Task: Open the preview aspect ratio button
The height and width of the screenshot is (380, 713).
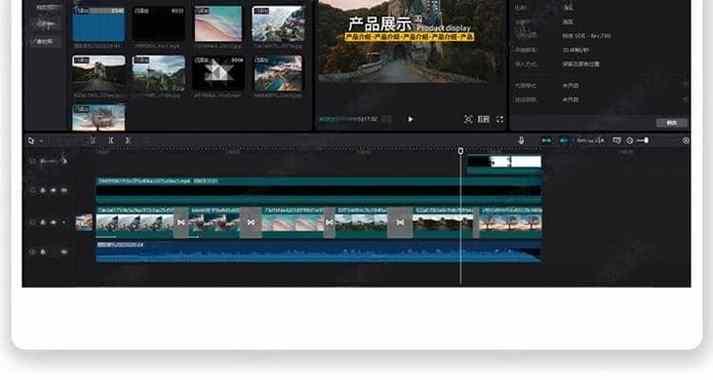Action: (483, 119)
